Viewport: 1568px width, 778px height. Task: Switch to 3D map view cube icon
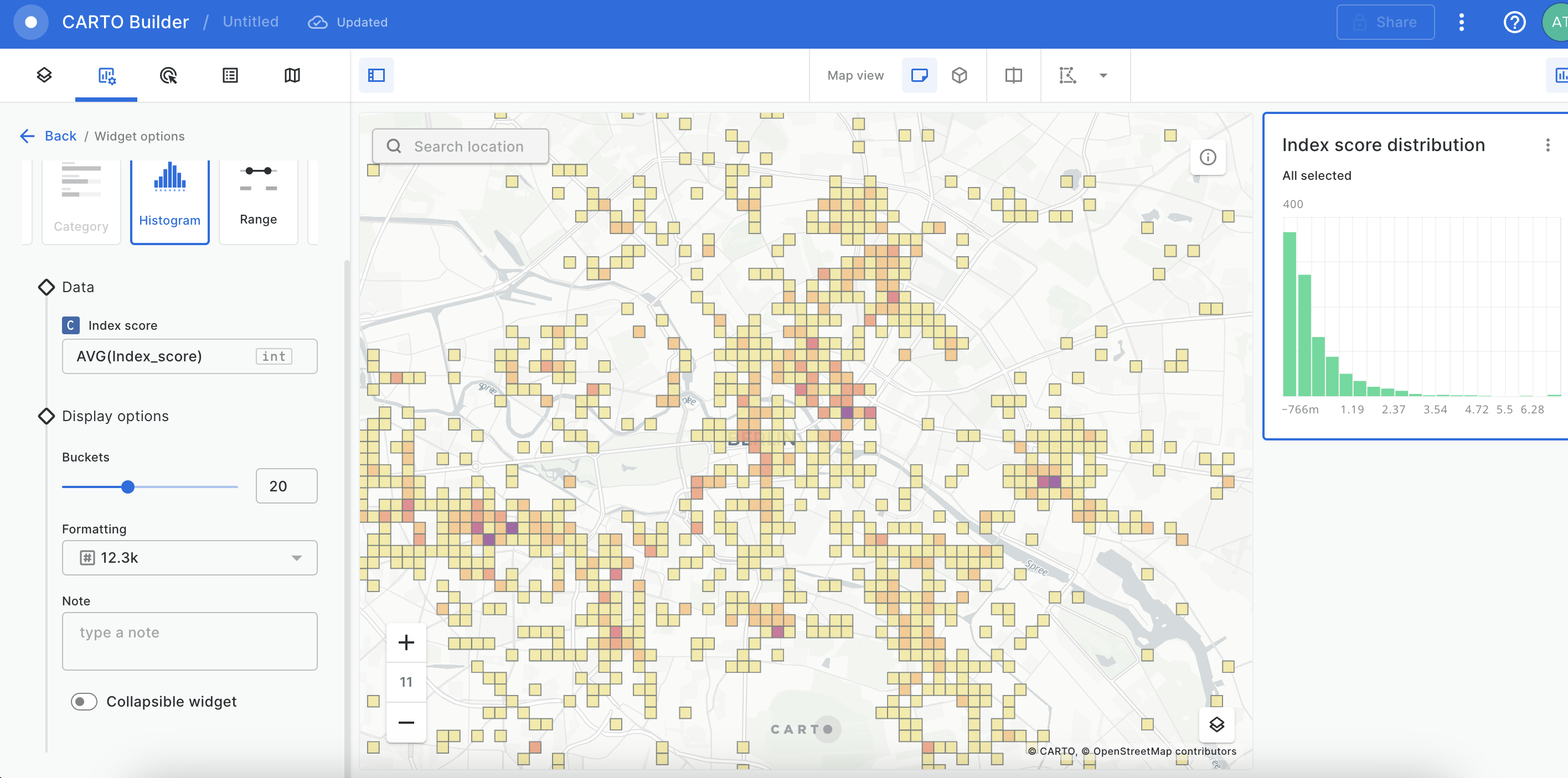960,75
